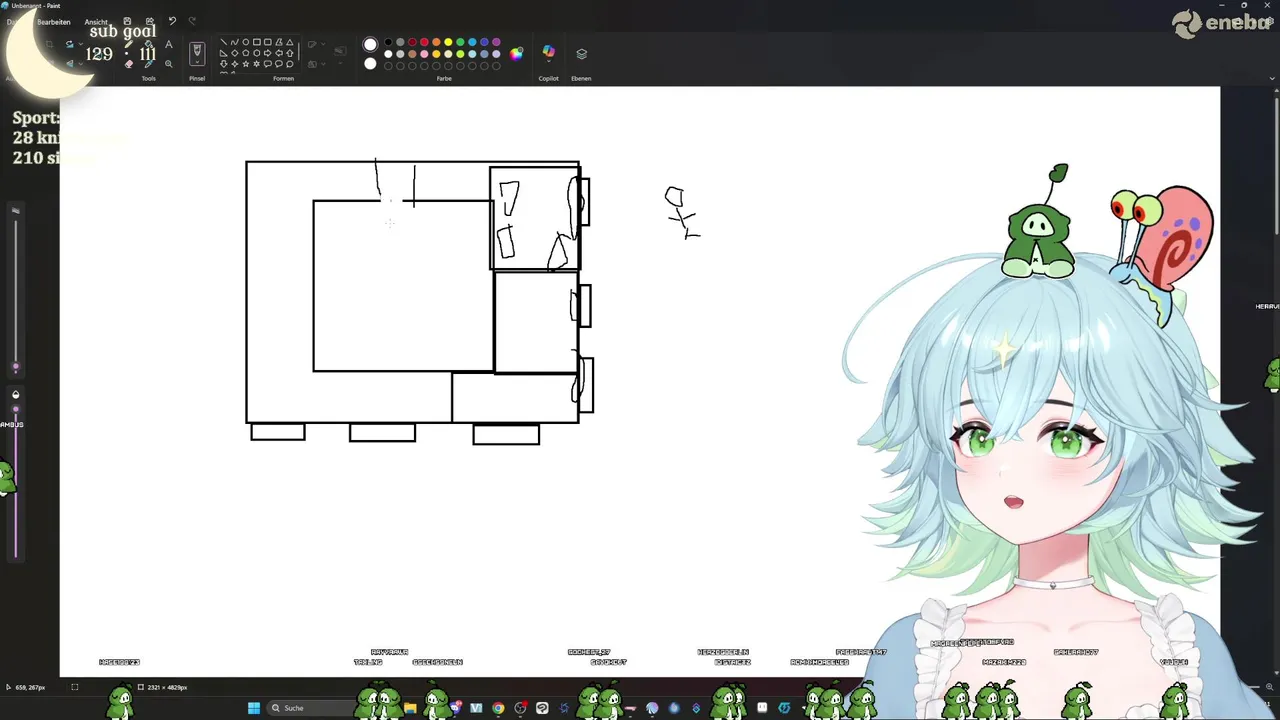Undo the last drawing action

[172, 21]
